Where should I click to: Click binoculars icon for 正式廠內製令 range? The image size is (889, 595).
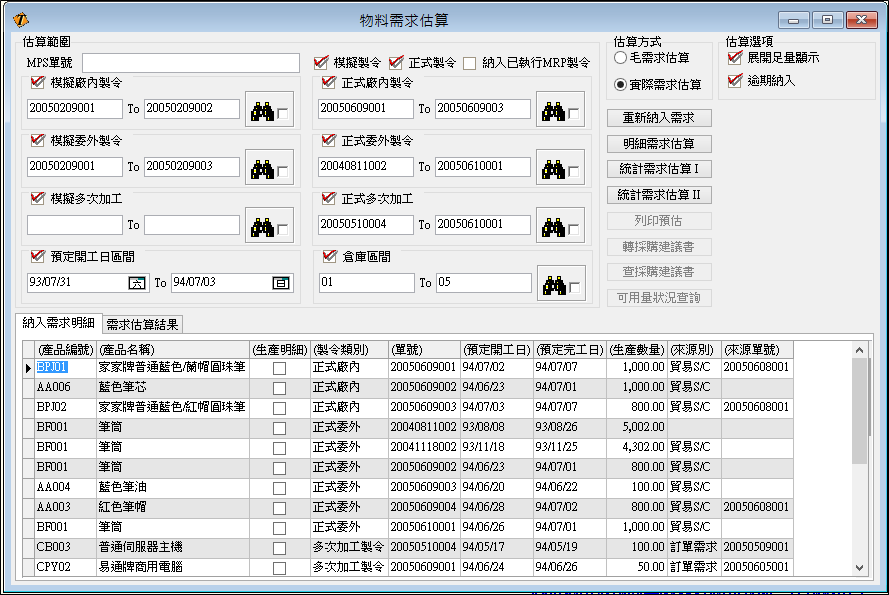tap(553, 109)
